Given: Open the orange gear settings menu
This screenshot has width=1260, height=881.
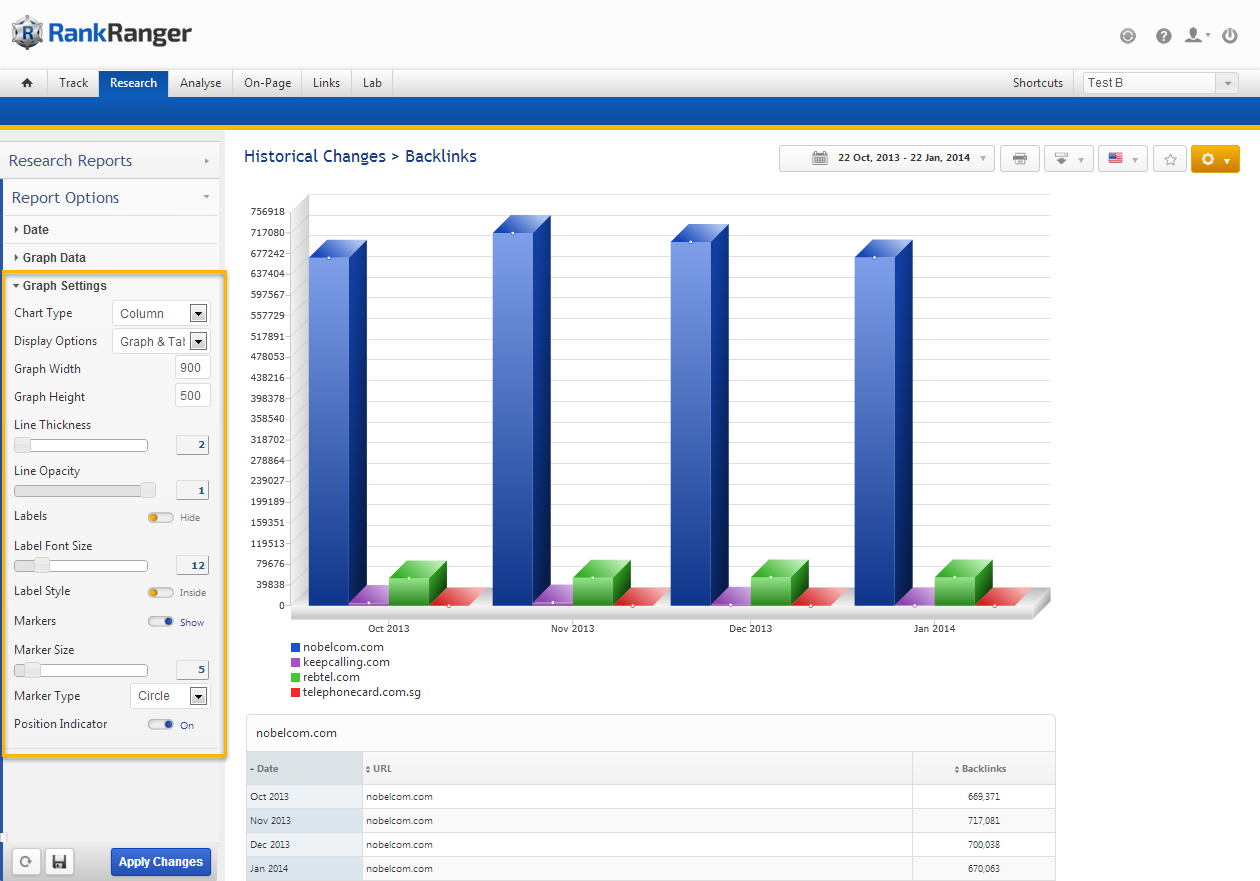Looking at the screenshot, I should [x=1214, y=159].
